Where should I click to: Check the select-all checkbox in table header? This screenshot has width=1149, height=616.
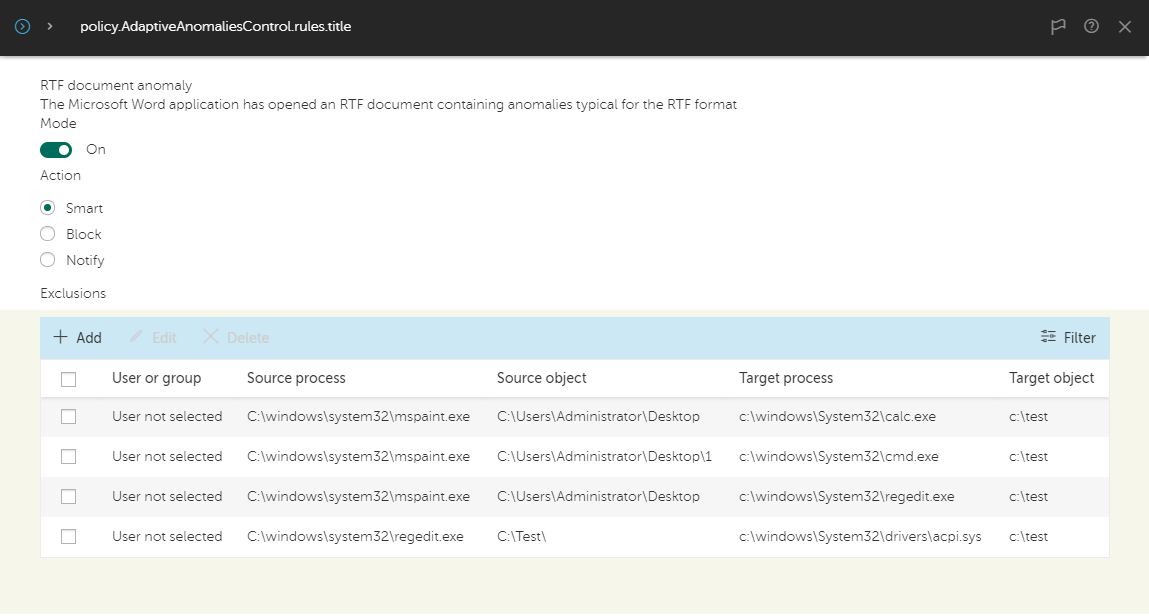[68, 379]
